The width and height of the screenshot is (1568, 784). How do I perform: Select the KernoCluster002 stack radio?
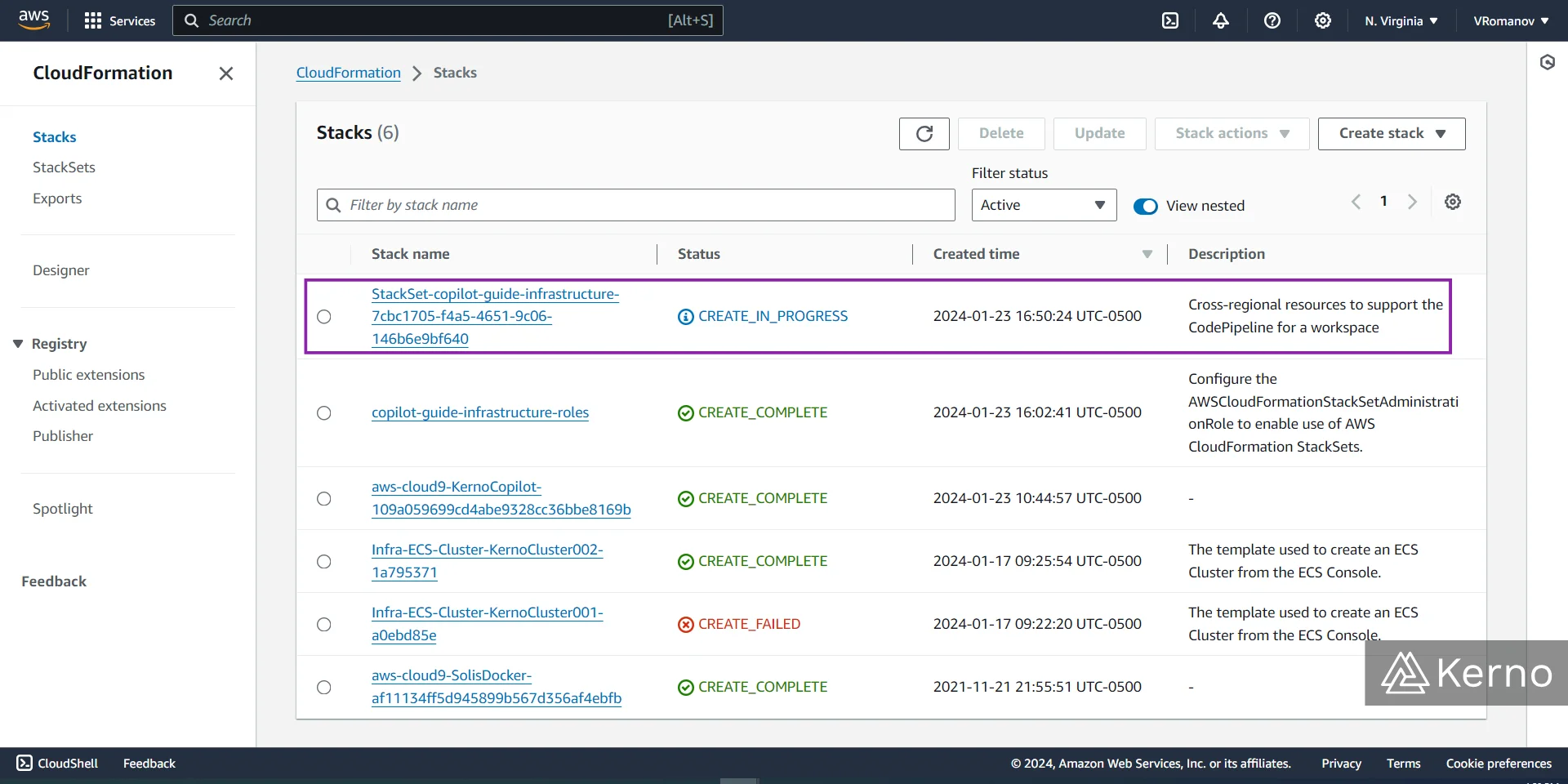324,562
